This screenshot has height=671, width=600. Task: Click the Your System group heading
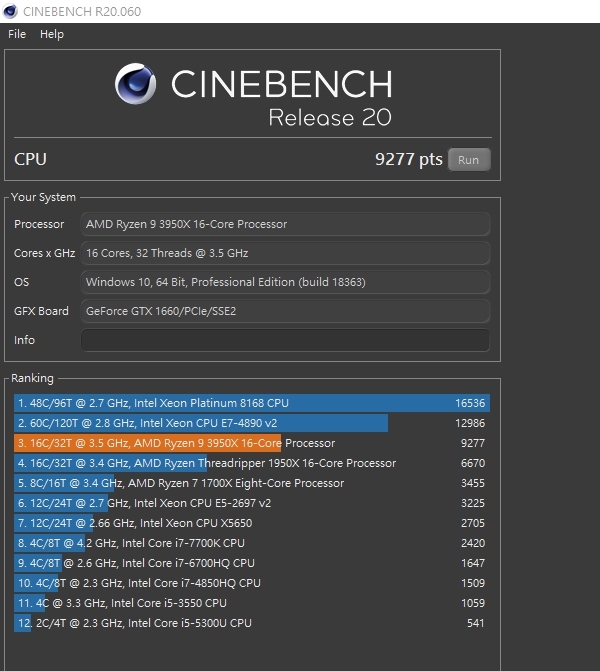(43, 197)
